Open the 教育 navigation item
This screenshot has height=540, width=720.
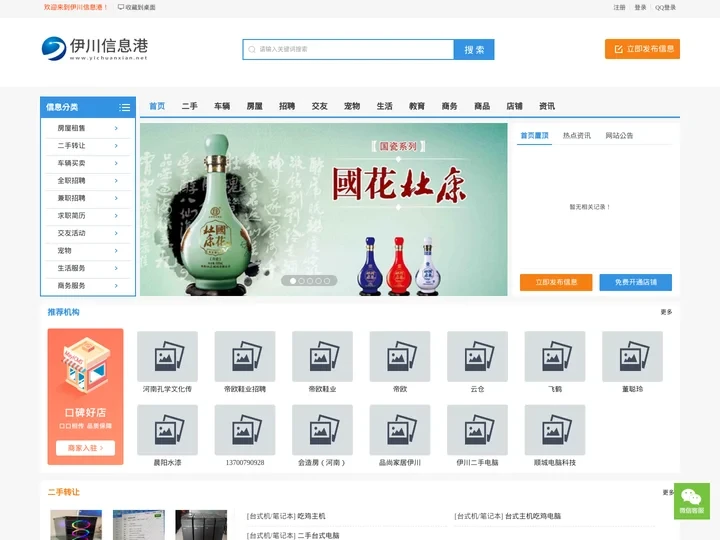(x=417, y=106)
